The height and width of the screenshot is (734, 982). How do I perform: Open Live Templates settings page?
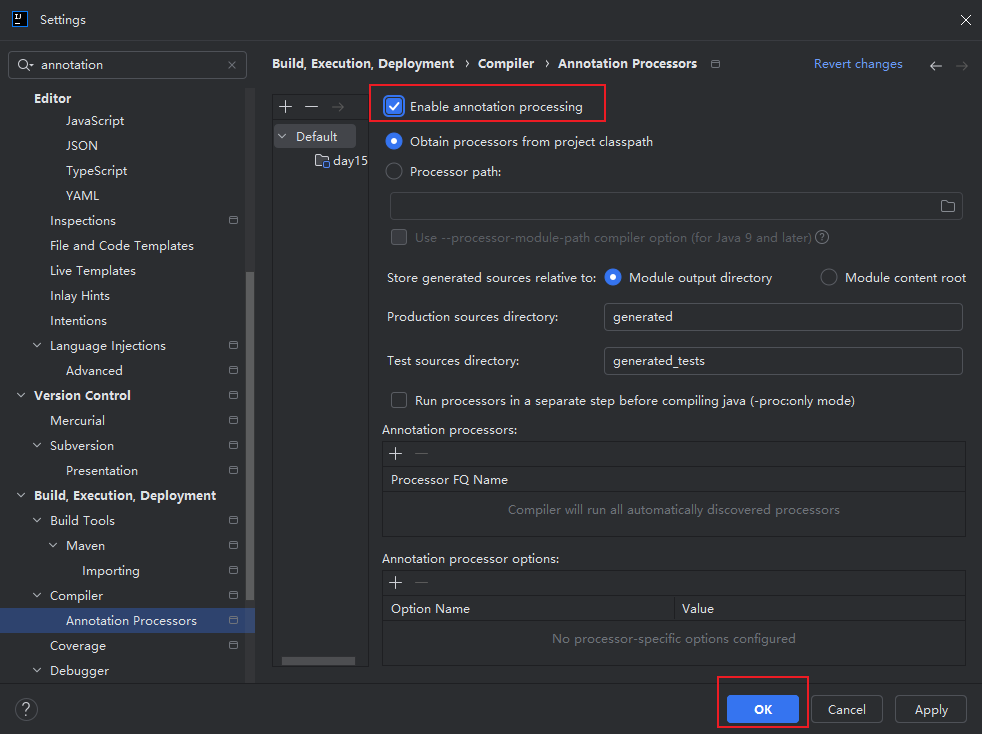point(93,271)
